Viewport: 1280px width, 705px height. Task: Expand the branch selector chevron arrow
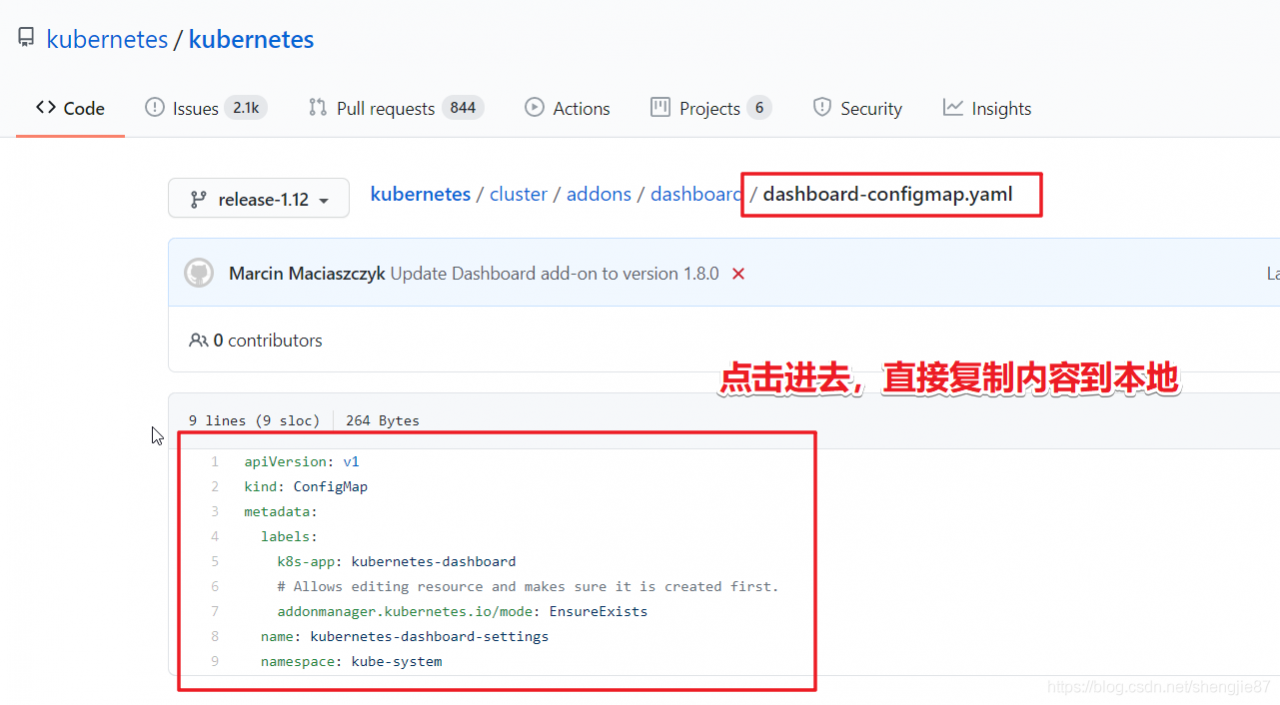[x=324, y=198]
